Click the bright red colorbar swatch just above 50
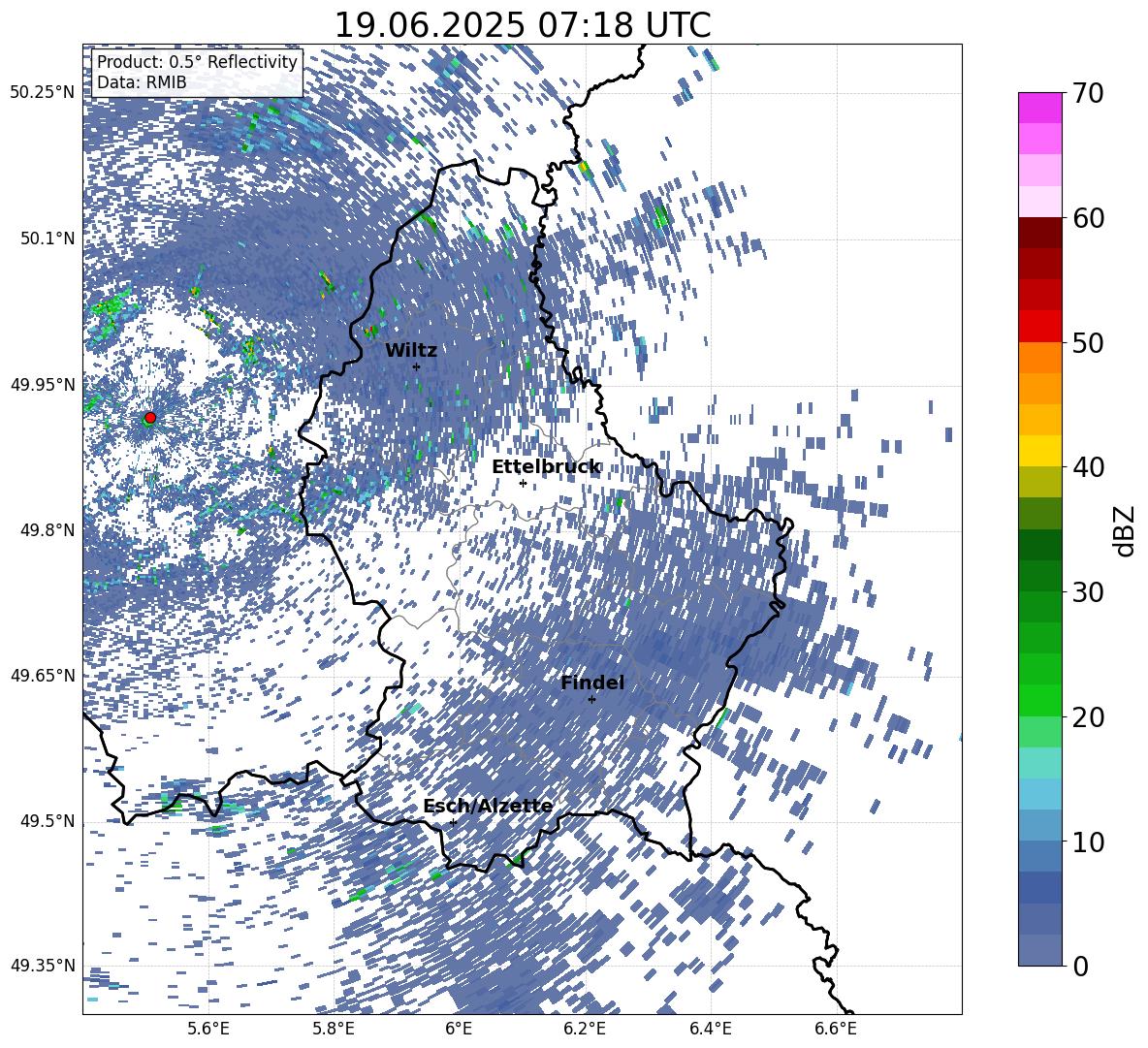This screenshot has width=1148, height=1048. (x=1039, y=327)
